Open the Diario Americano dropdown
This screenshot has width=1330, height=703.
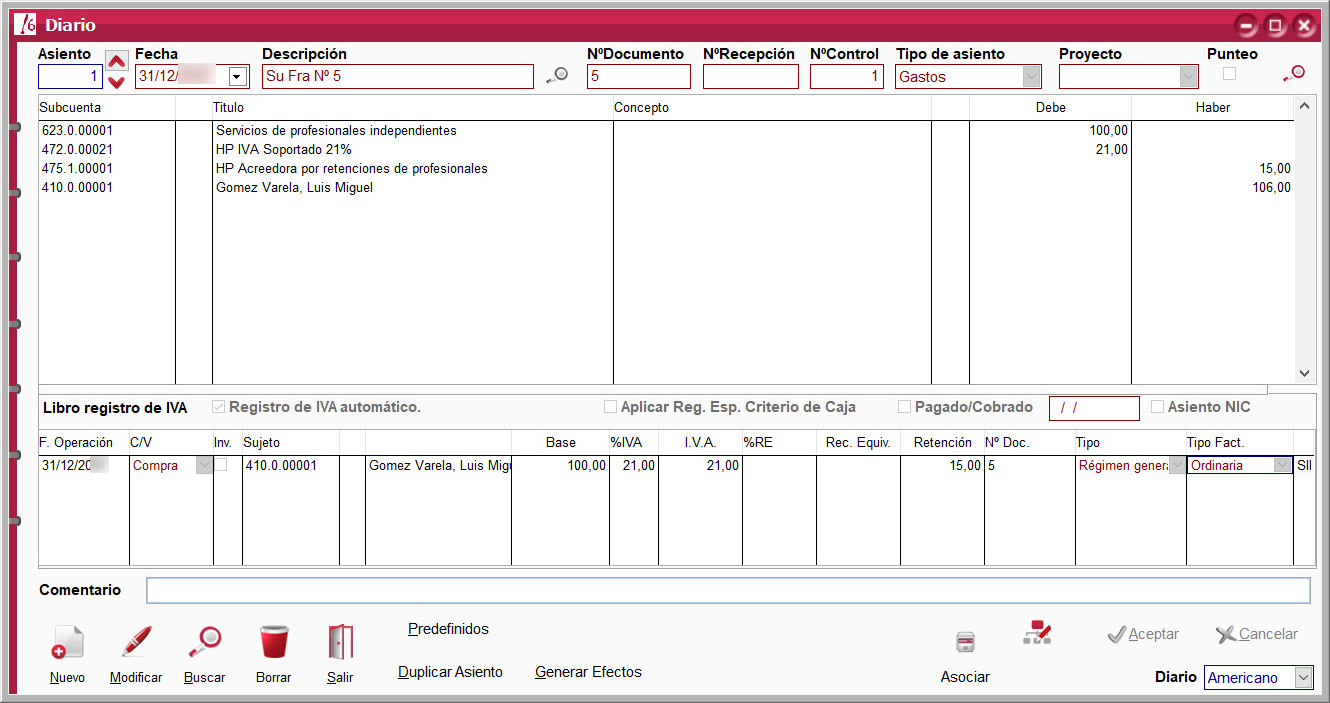(x=1303, y=678)
